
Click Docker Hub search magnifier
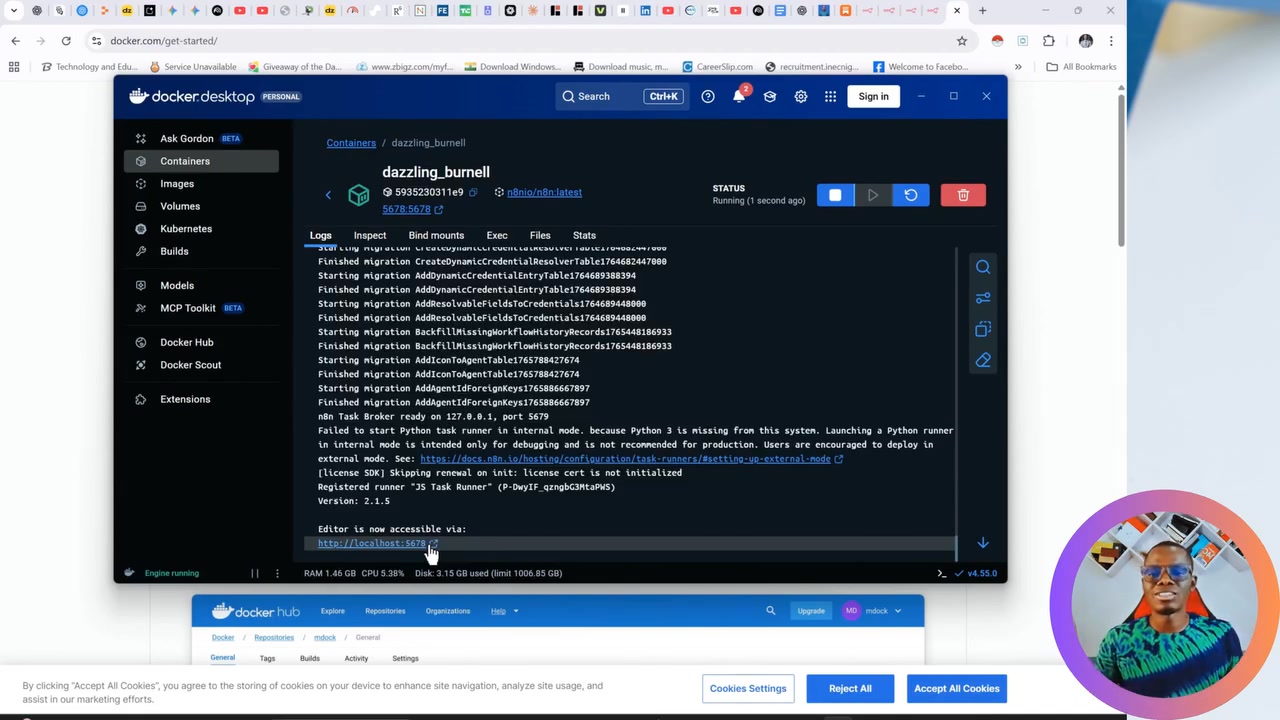point(770,610)
